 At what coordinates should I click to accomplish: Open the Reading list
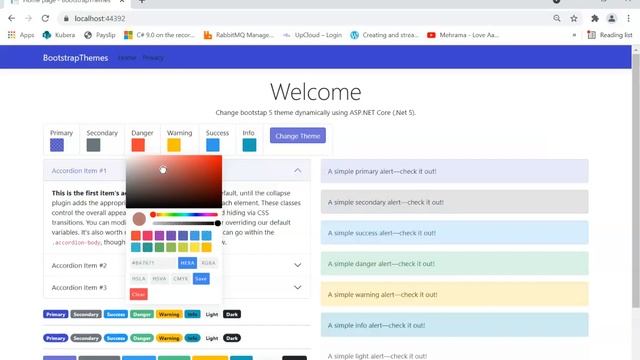(x=610, y=35)
